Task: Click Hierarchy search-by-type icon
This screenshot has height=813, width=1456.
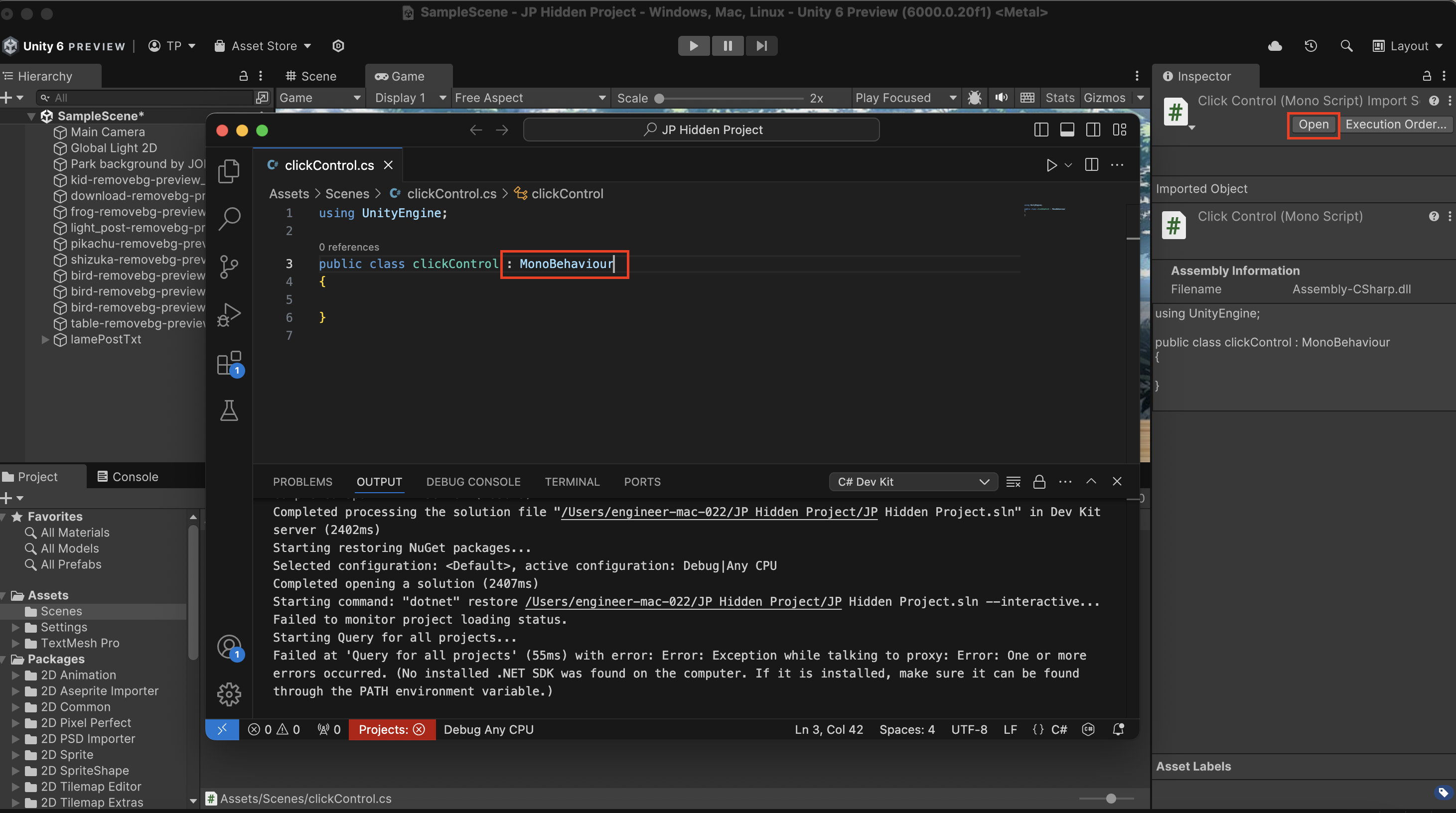Action: tap(262, 98)
